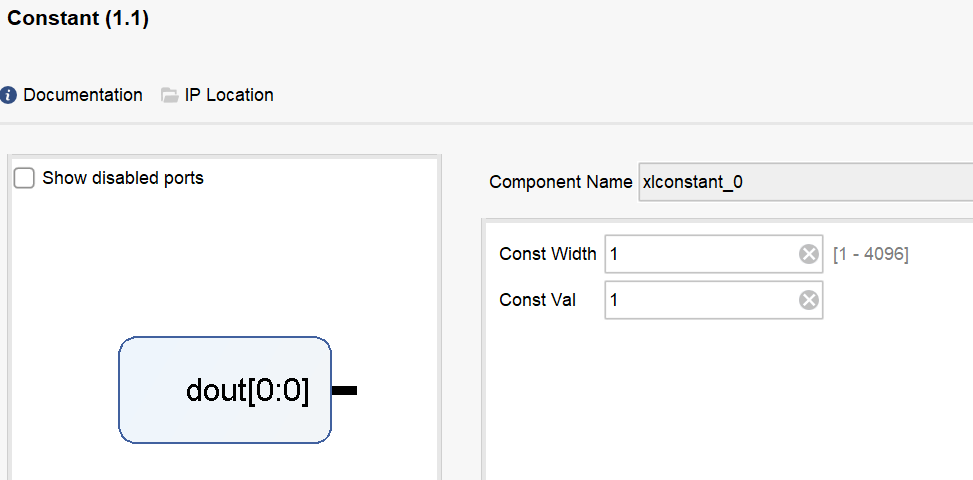Viewport: 973px width, 480px height.
Task: Click the IP Location folder icon
Action: click(x=169, y=96)
